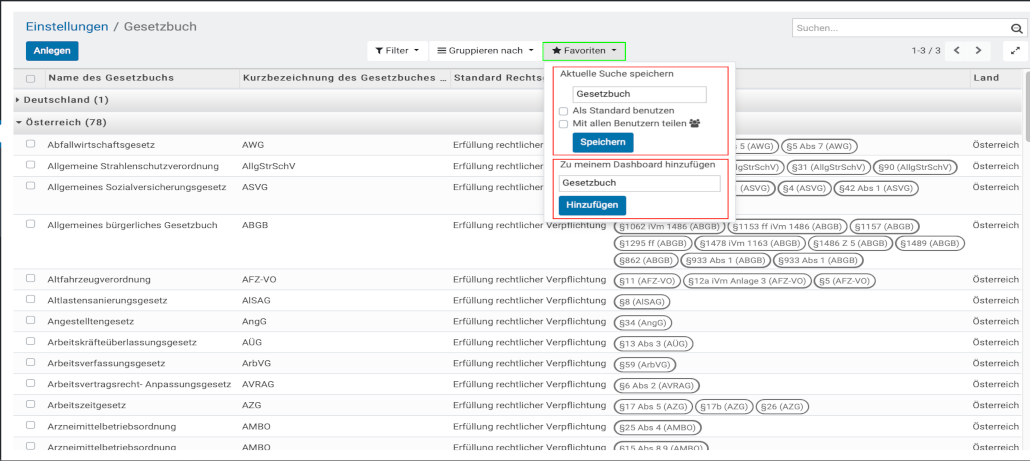Click the Anlegen button
The width and height of the screenshot is (1030, 461).
(52, 50)
